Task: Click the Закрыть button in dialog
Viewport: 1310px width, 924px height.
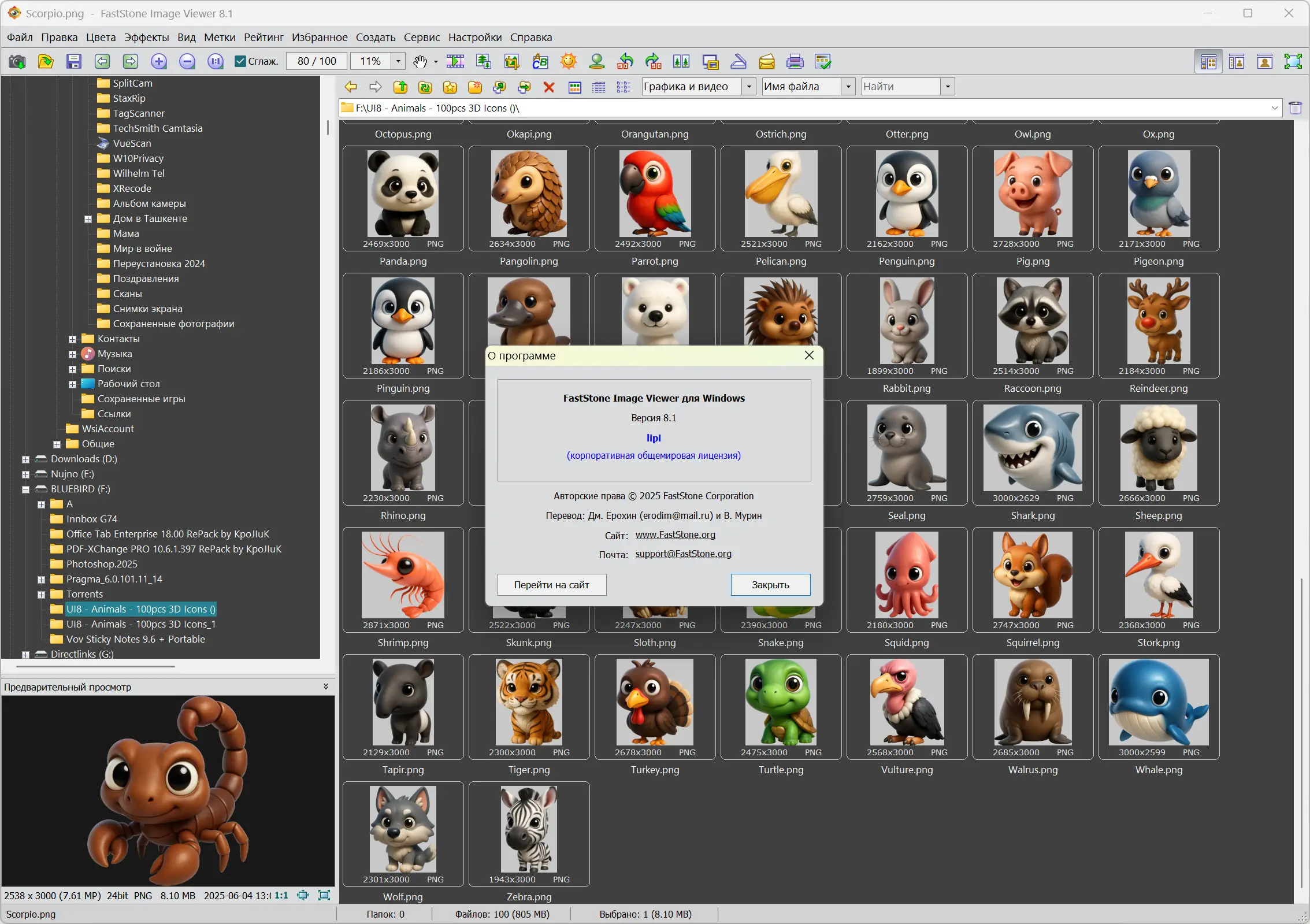Action: click(770, 585)
